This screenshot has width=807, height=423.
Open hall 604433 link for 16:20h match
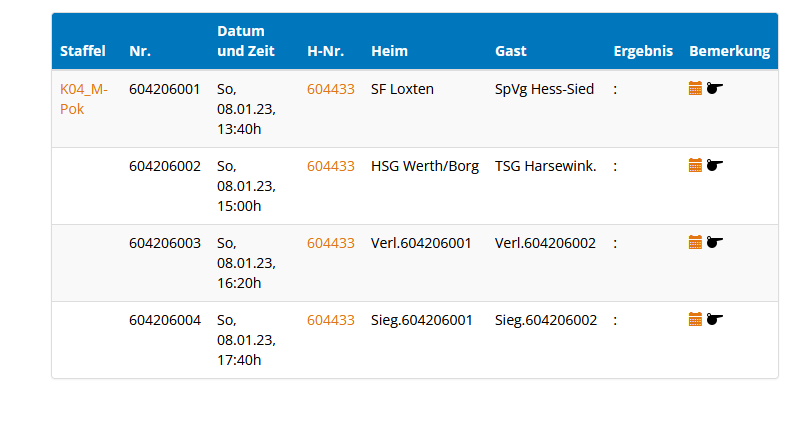[x=330, y=243]
